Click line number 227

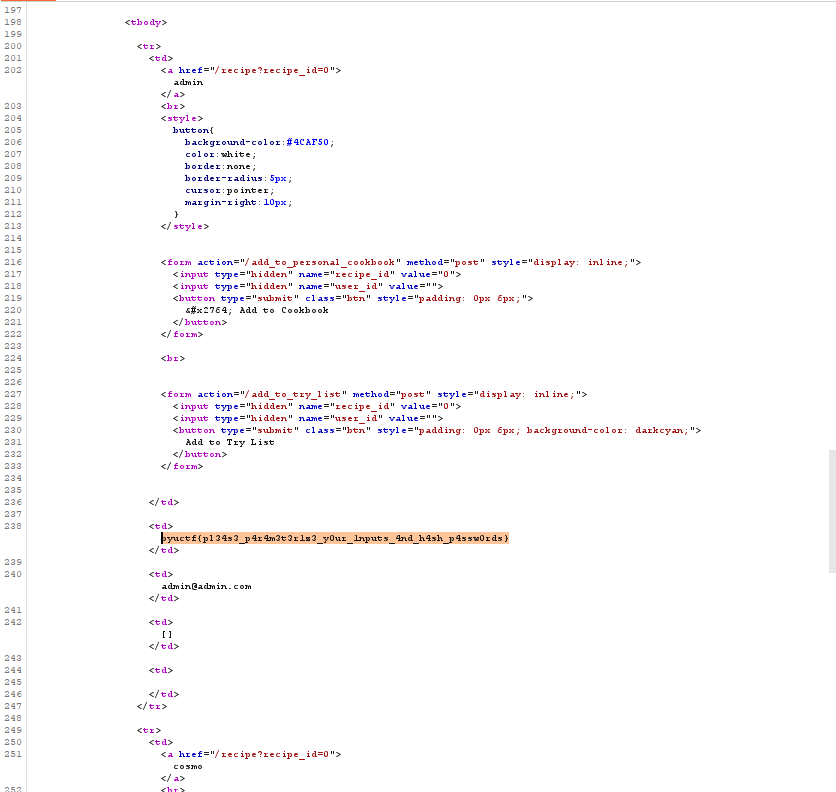click(x=13, y=394)
